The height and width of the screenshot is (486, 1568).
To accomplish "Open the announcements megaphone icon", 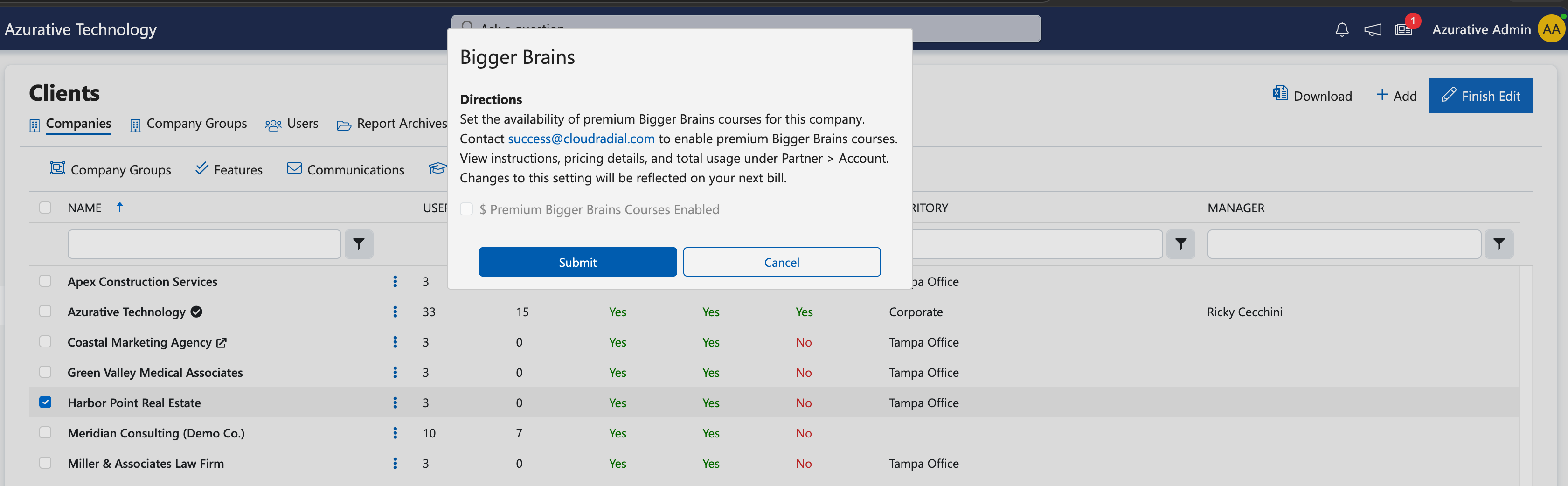I will [x=1373, y=29].
